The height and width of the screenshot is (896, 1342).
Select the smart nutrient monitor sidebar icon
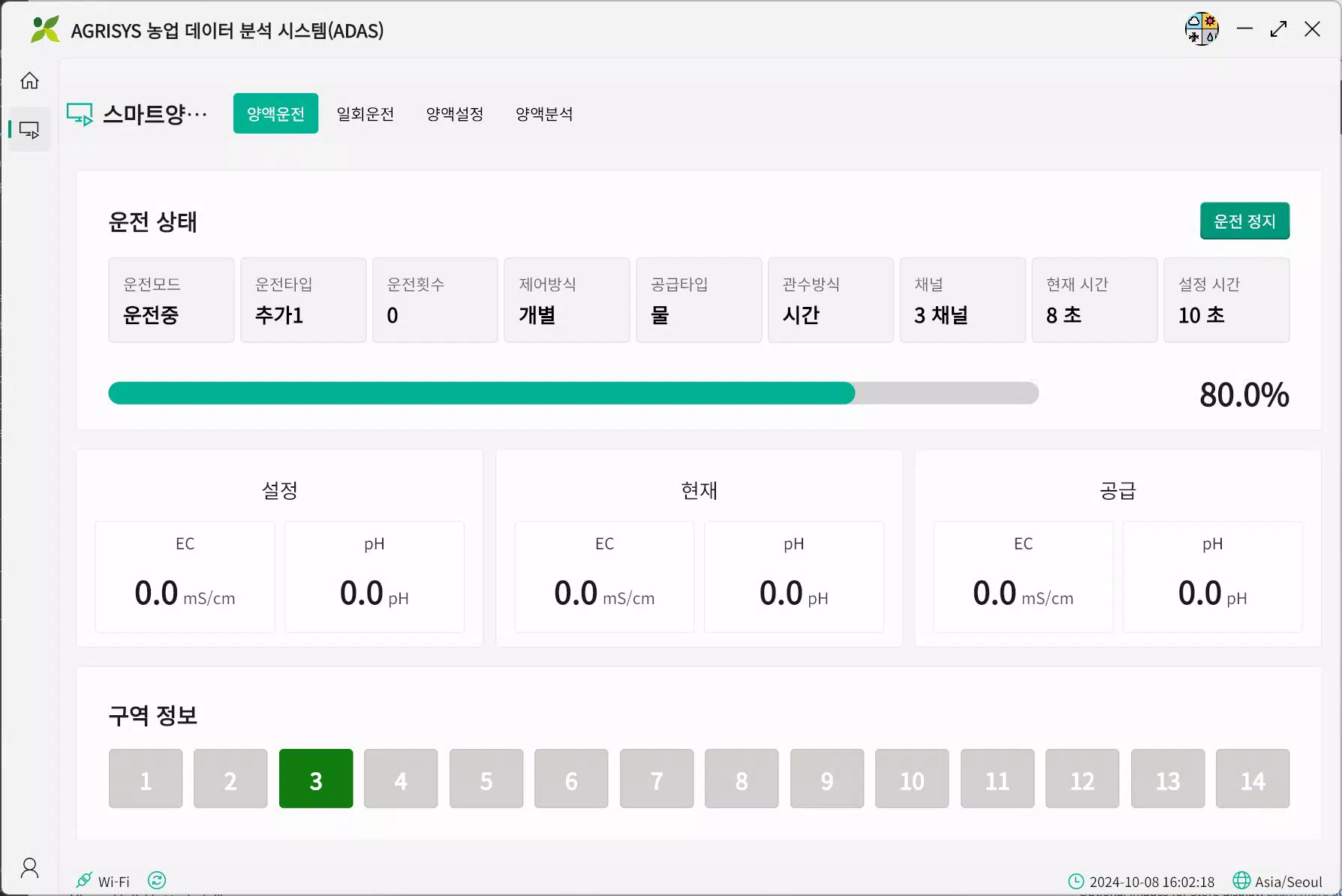click(29, 130)
